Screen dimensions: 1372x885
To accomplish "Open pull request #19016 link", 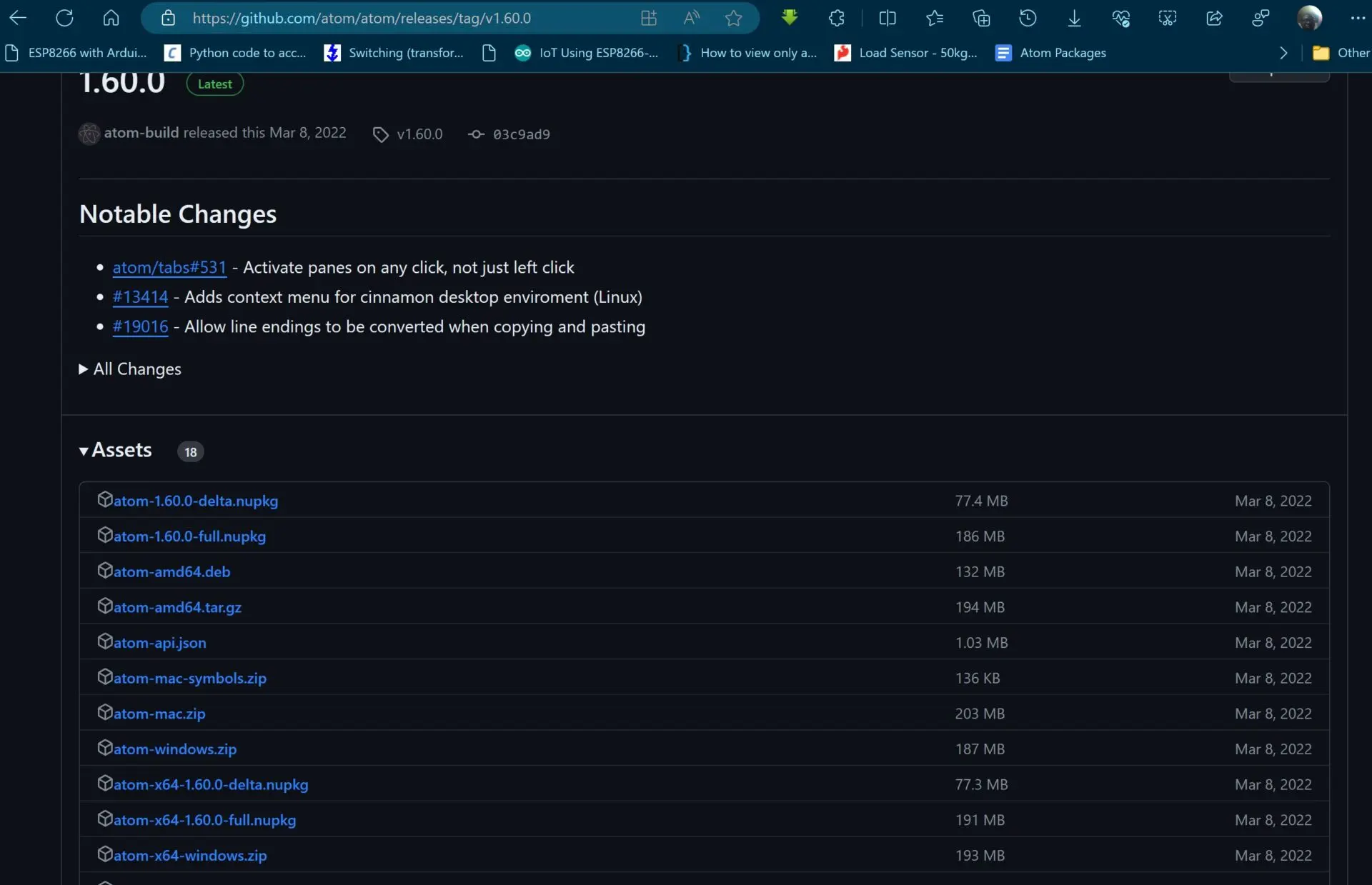I will click(x=140, y=327).
